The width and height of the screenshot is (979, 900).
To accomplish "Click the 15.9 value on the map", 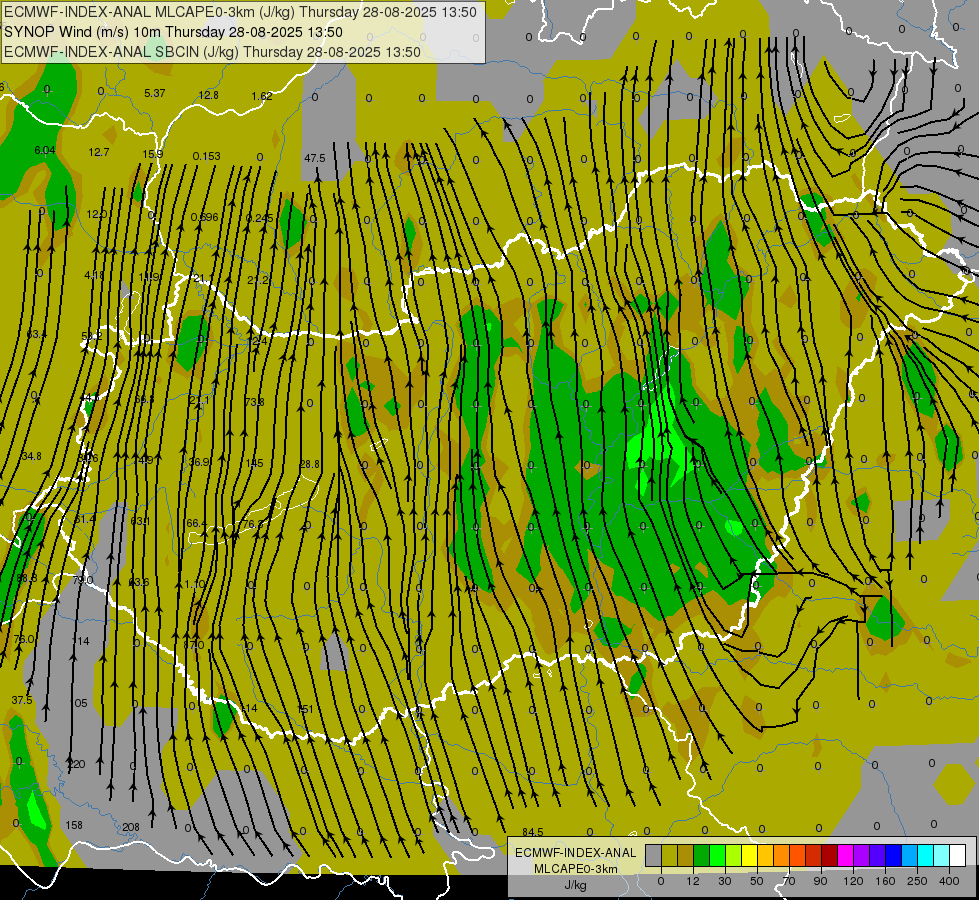I will [152, 154].
